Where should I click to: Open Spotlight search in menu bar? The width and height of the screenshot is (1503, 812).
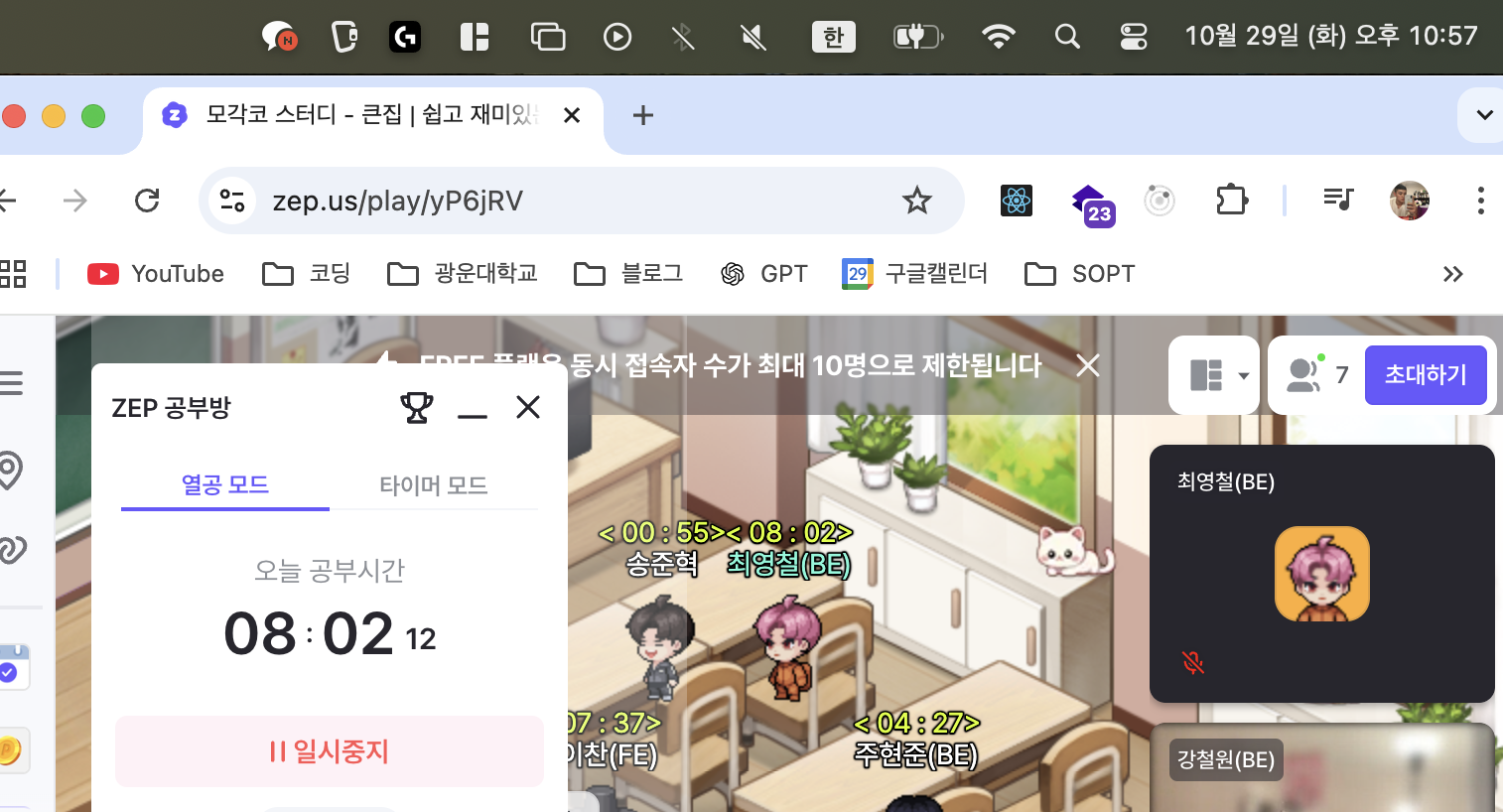(x=1067, y=38)
